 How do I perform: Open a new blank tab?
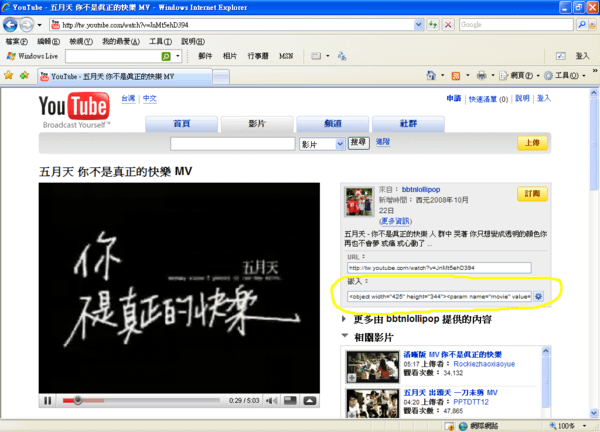[x=221, y=77]
